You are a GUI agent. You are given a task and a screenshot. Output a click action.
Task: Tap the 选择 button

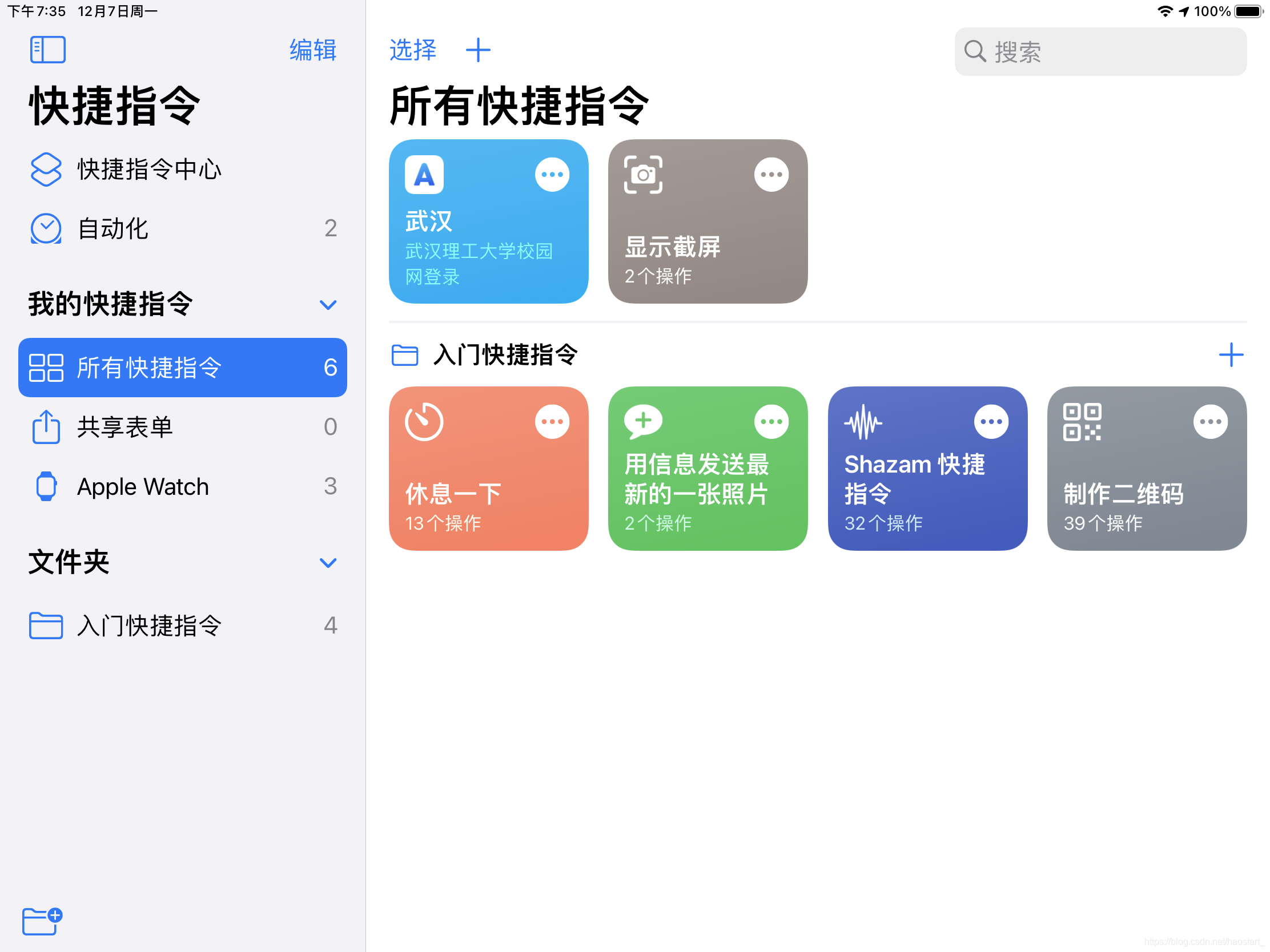pyautogui.click(x=413, y=50)
